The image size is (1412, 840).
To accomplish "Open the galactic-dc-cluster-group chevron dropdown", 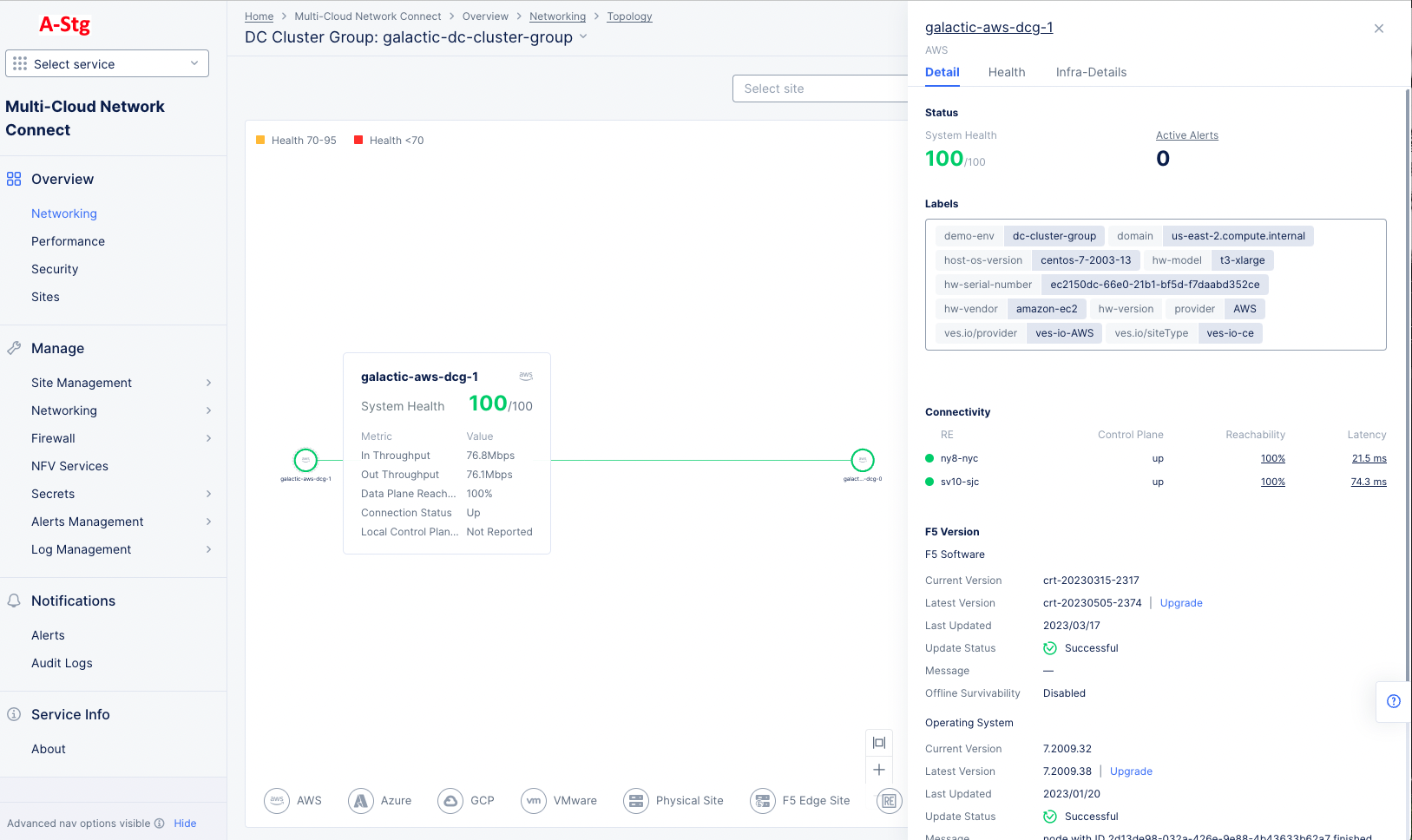I will coord(584,37).
